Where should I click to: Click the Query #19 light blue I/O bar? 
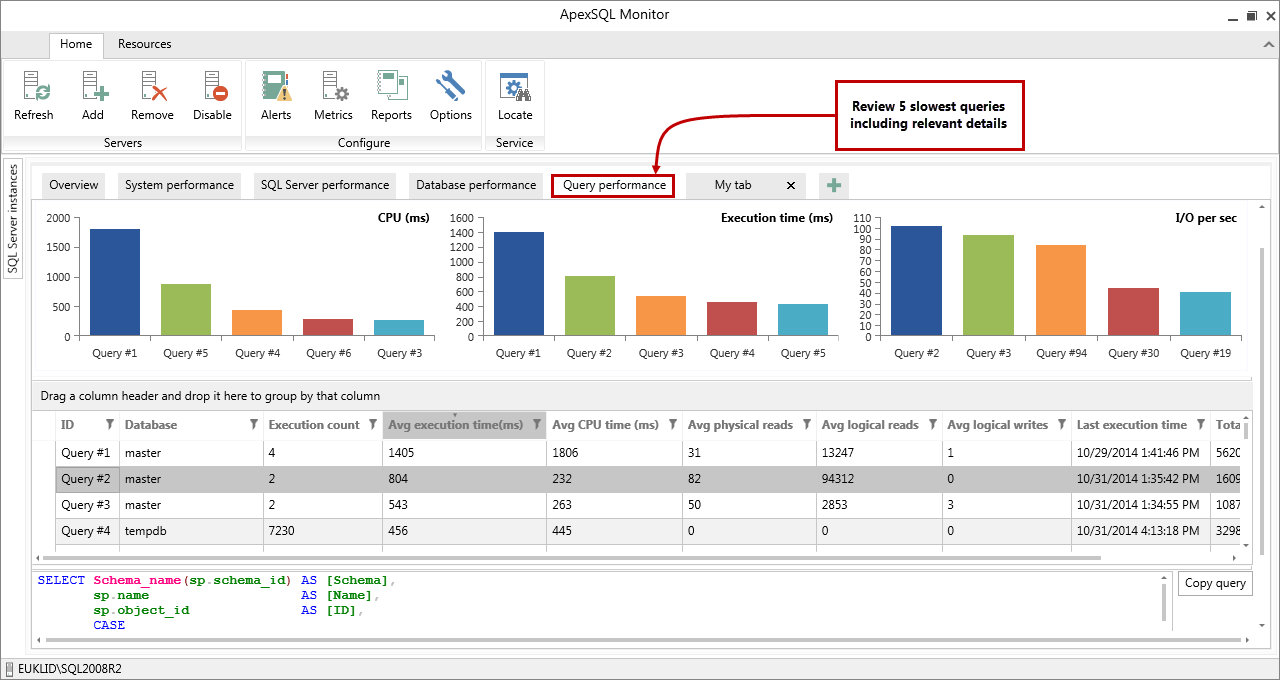[x=1205, y=314]
